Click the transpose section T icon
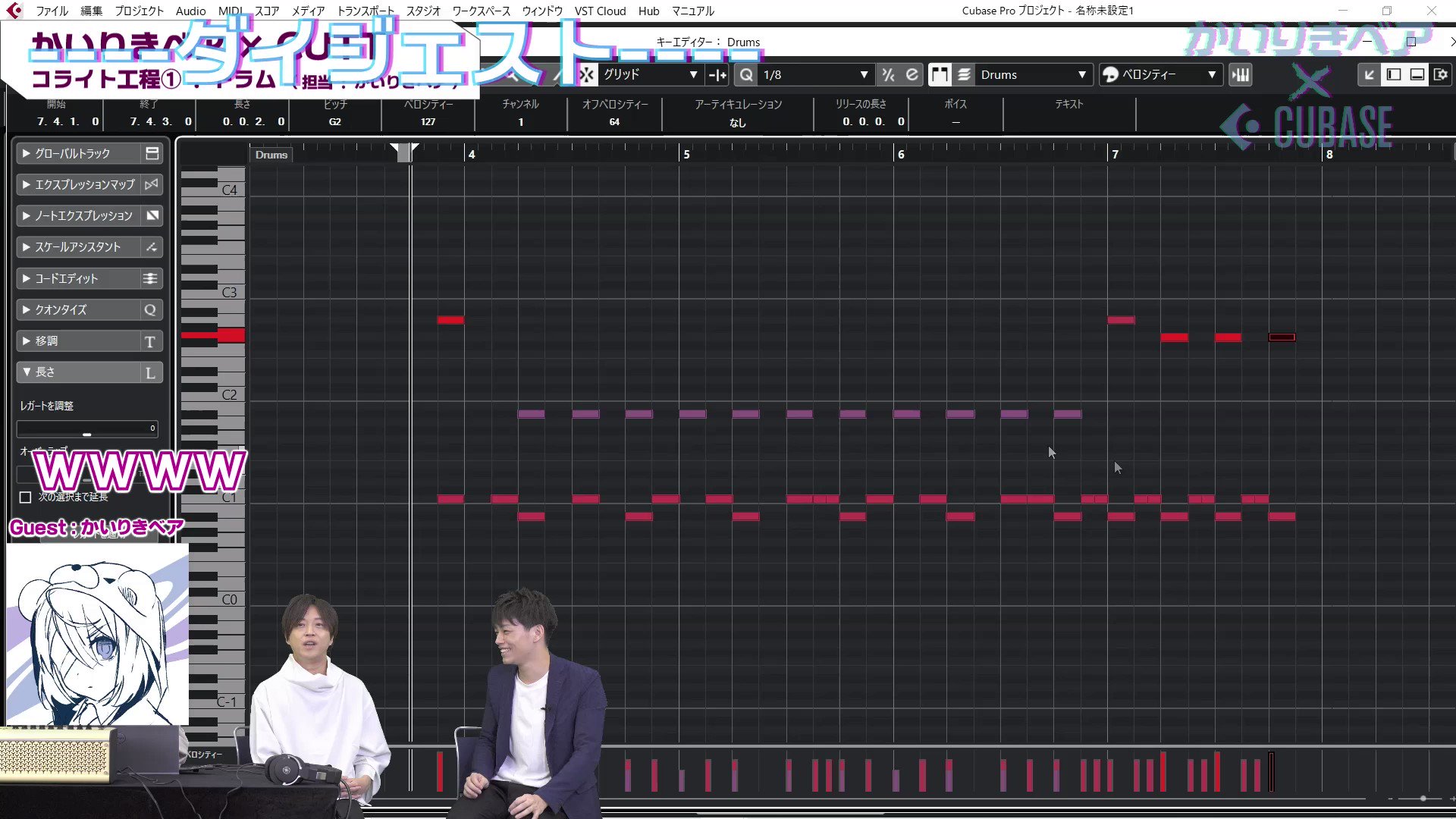Viewport: 1456px width, 819px height. (x=151, y=341)
